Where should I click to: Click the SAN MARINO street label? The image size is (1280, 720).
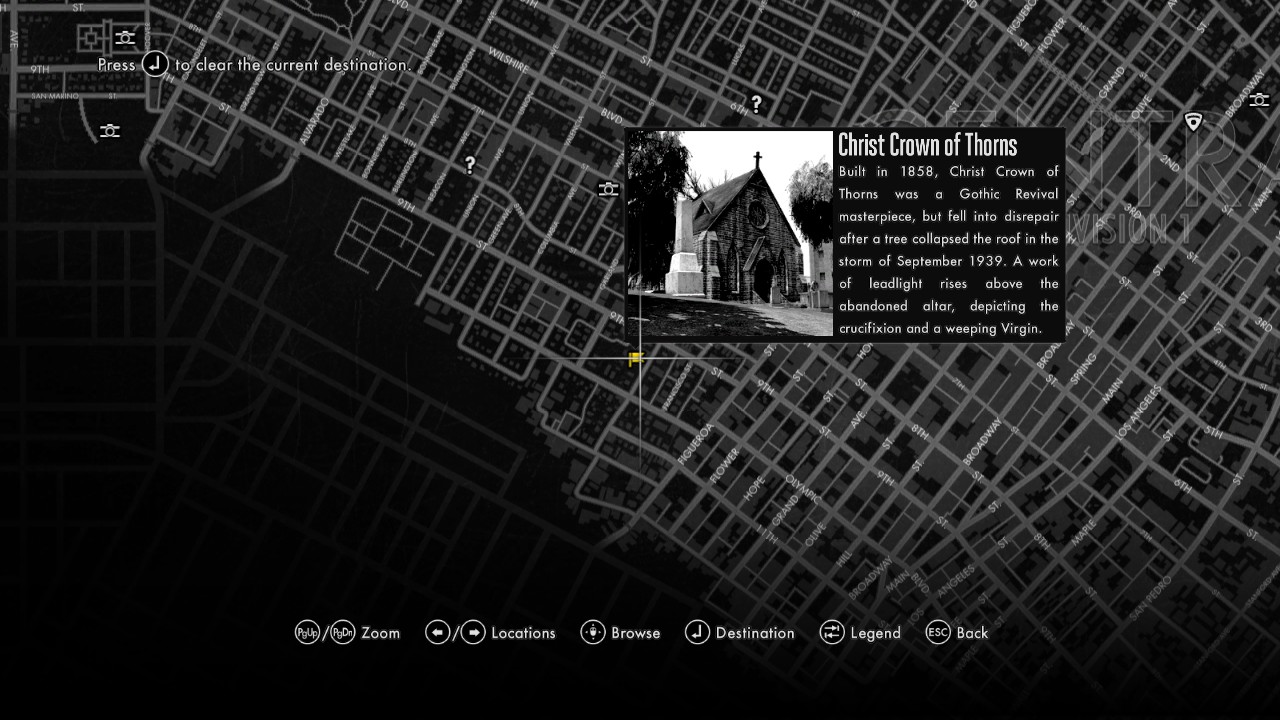(55, 96)
